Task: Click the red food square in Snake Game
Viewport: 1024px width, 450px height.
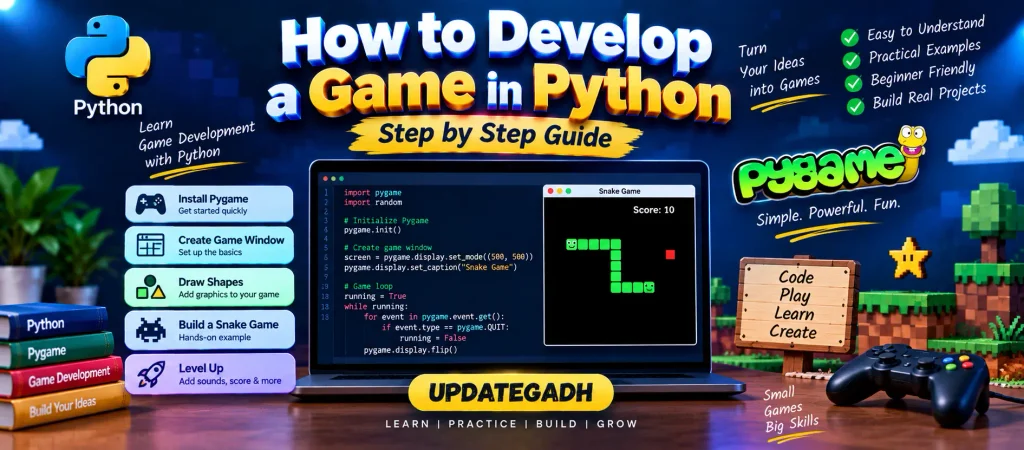Action: click(x=670, y=254)
